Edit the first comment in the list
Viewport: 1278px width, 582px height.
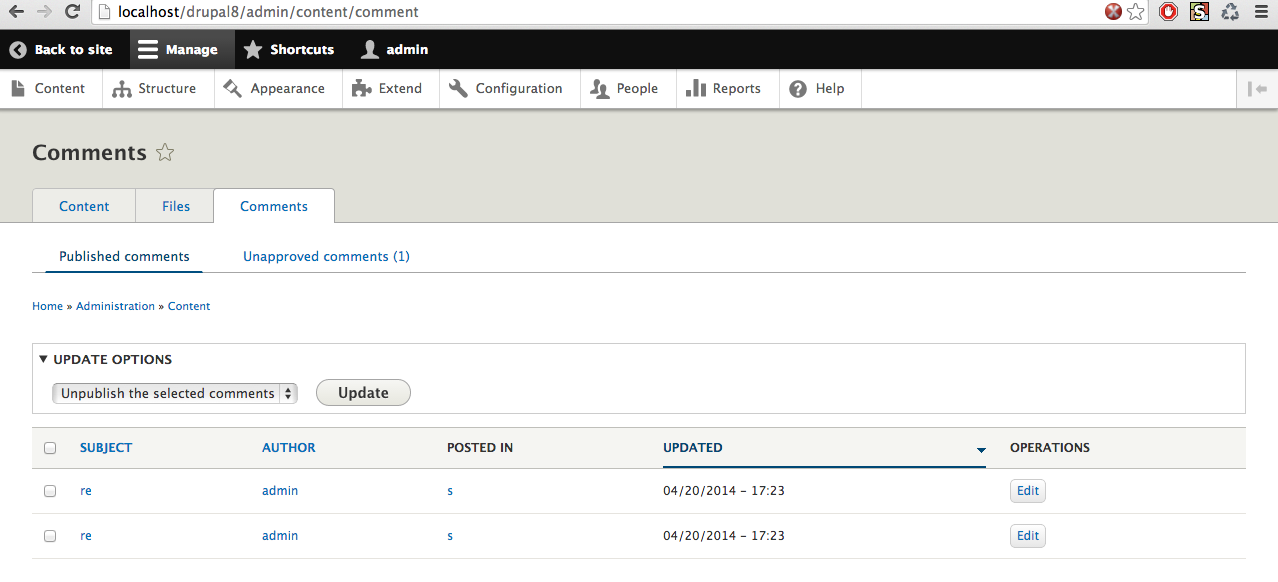[1027, 490]
